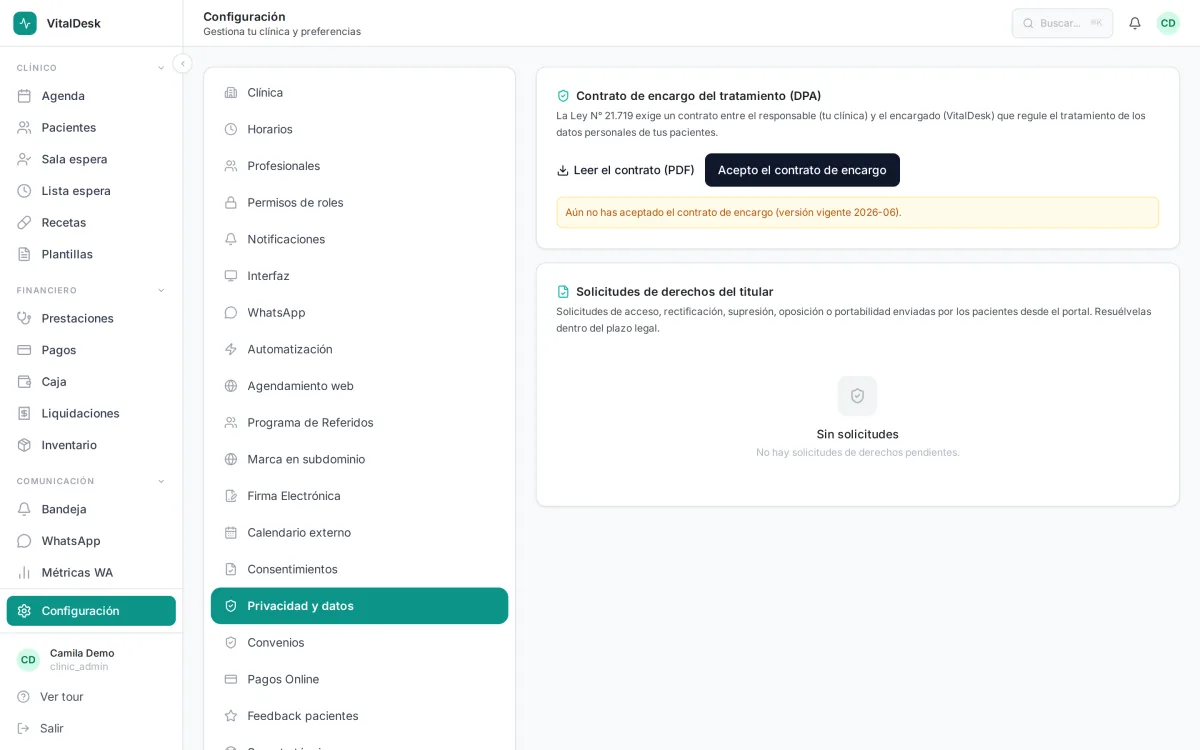Open Agendamiento web settings
This screenshot has width=1200, height=750.
click(359, 386)
